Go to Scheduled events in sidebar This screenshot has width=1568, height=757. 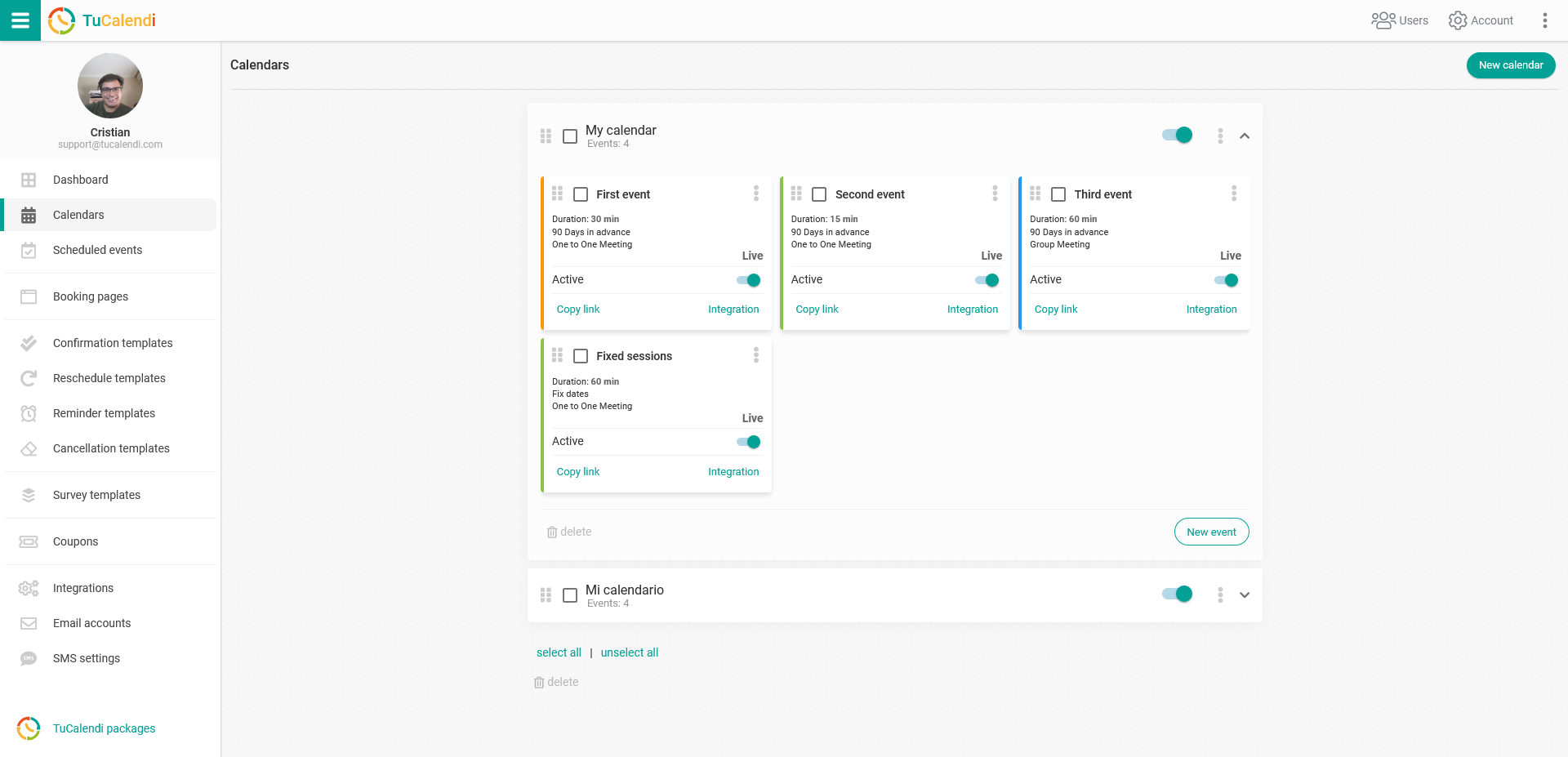[x=97, y=250]
